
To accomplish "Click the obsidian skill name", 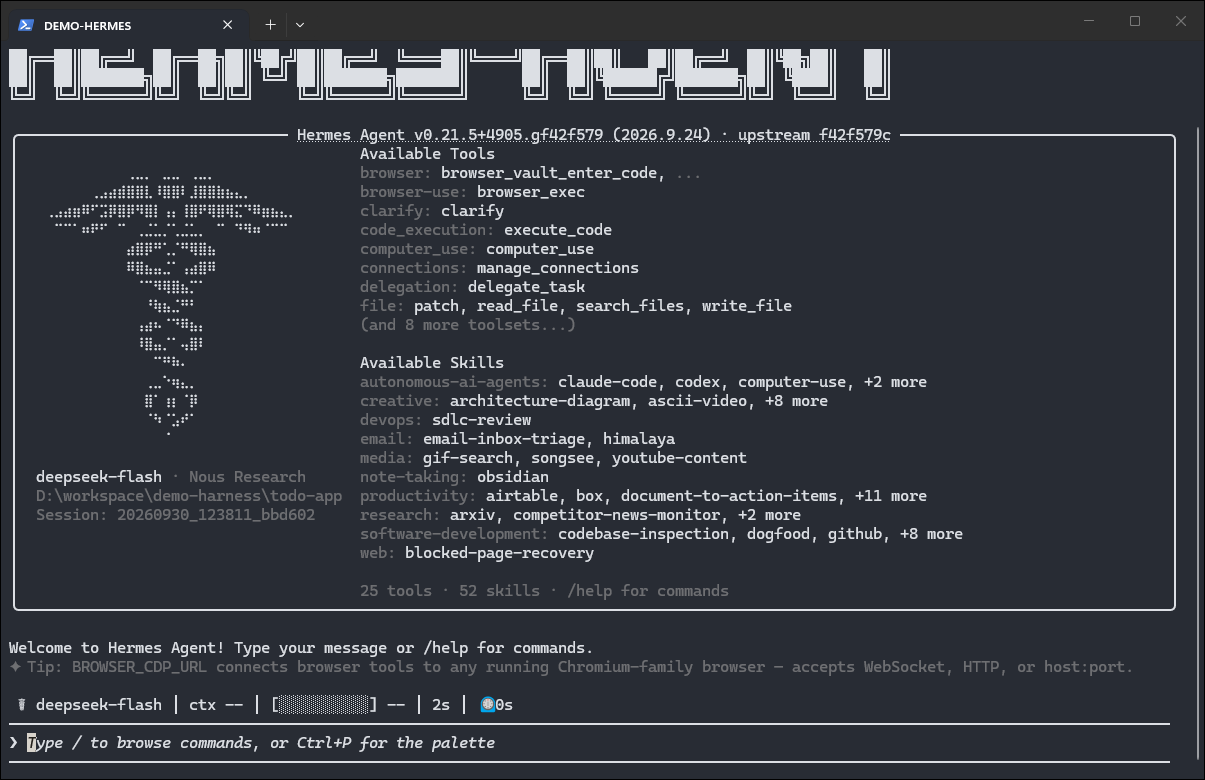I will pyautogui.click(x=513, y=477).
